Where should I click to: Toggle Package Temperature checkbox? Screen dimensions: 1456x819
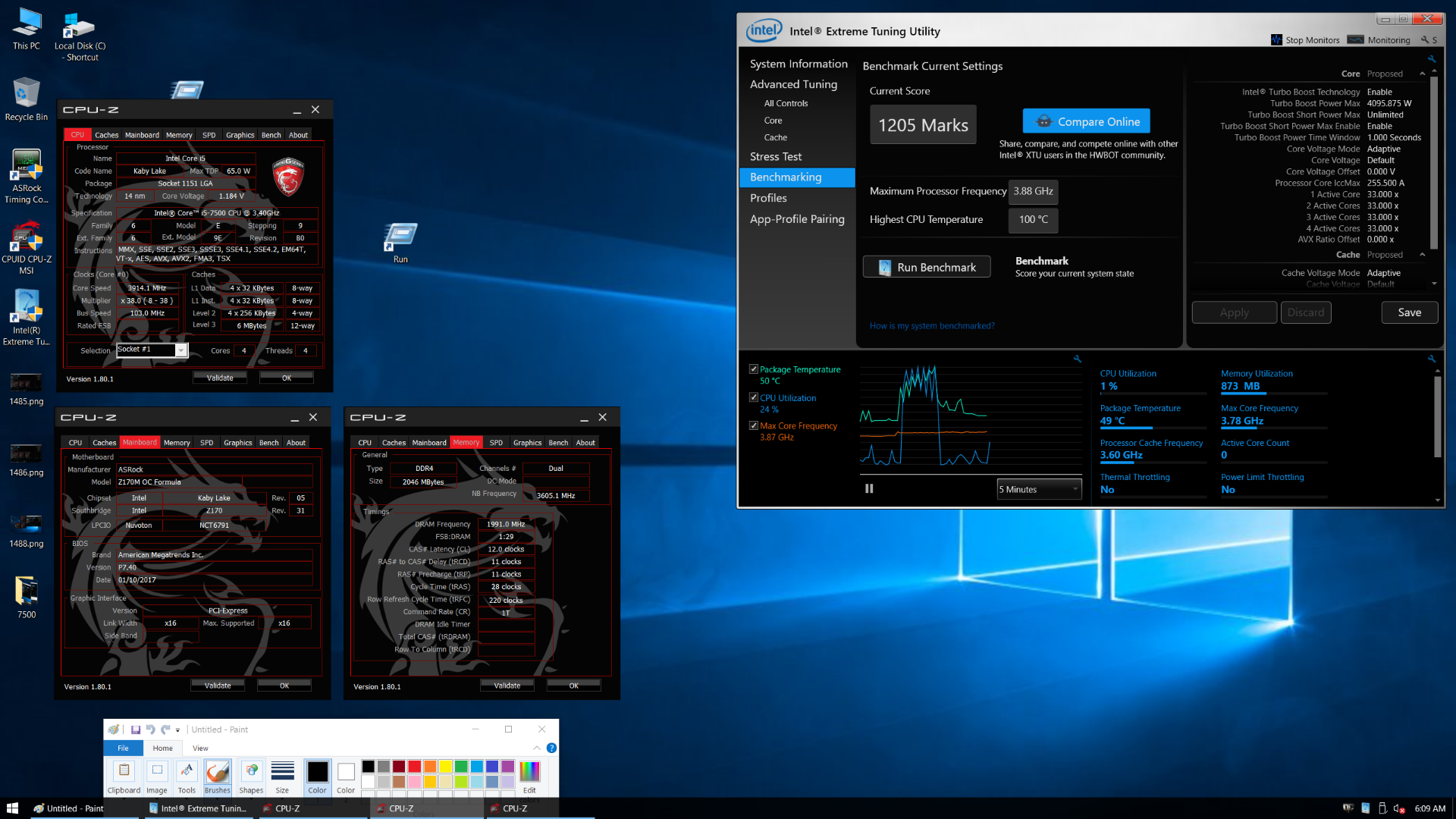(x=754, y=369)
